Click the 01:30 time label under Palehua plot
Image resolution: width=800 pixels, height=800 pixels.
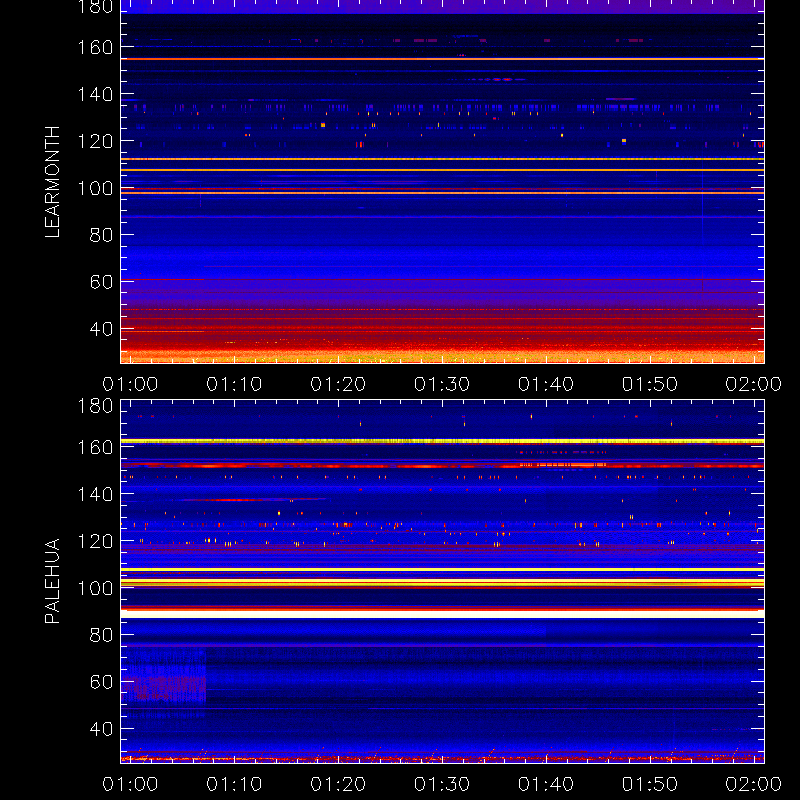(x=442, y=784)
